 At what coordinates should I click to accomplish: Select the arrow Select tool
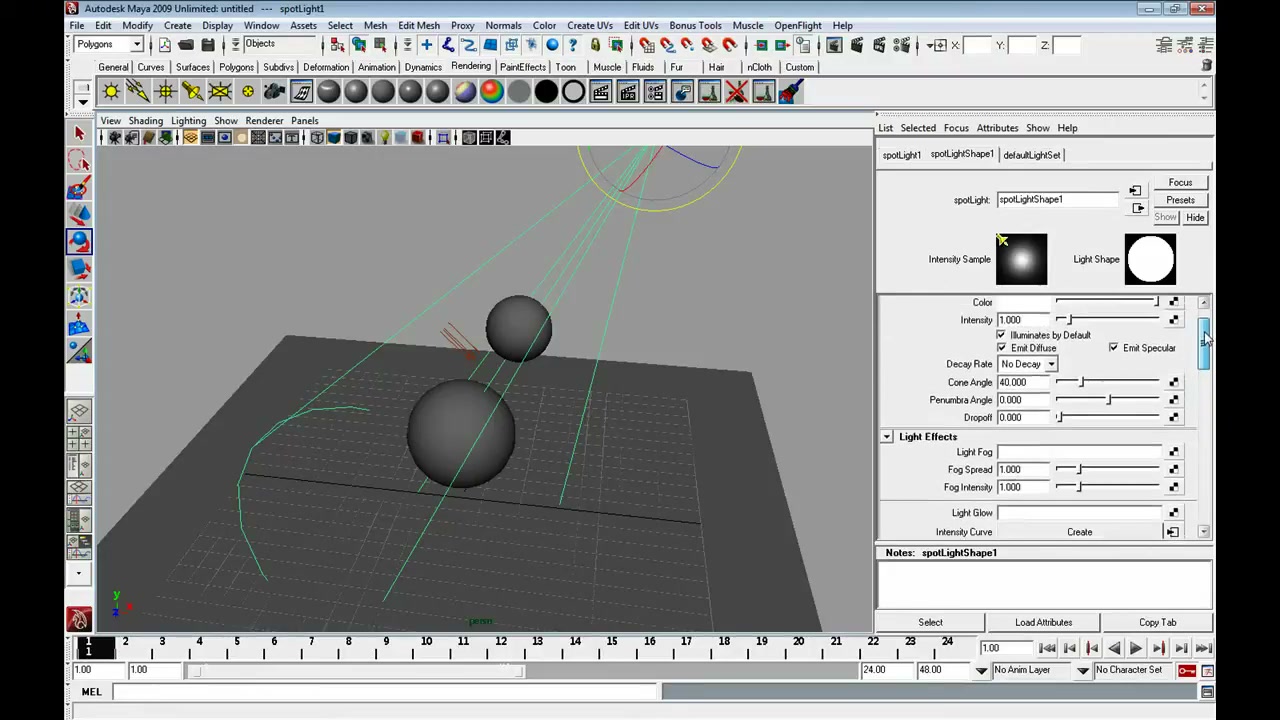click(x=79, y=134)
